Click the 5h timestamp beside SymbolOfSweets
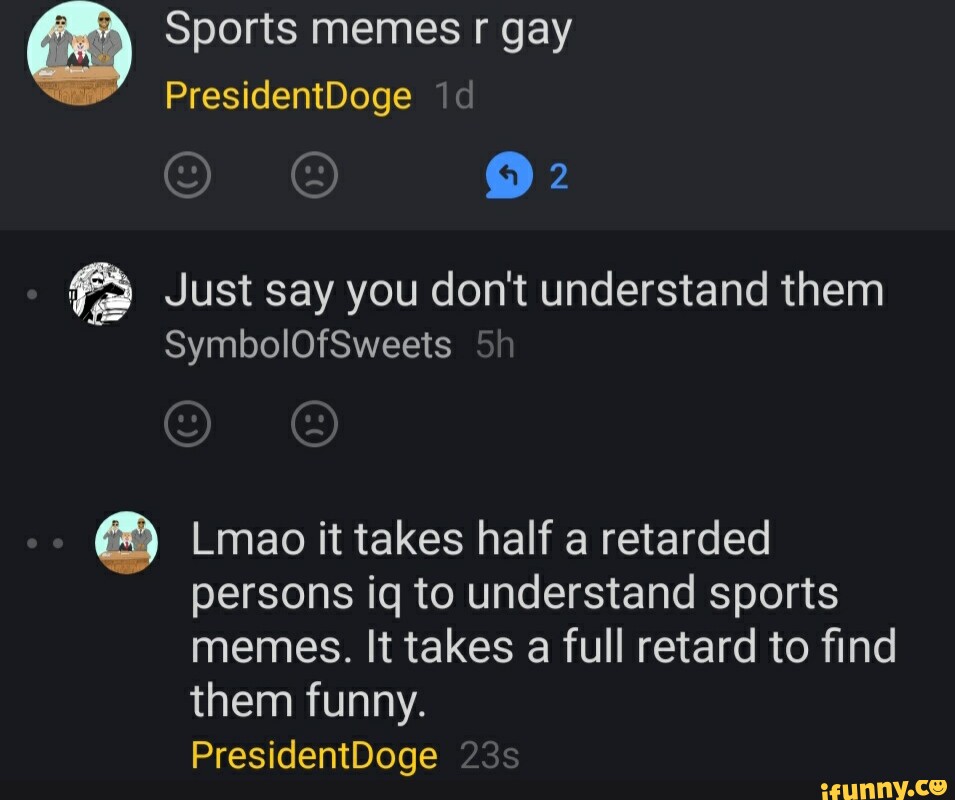Screen dimensions: 955x800 point(495,345)
